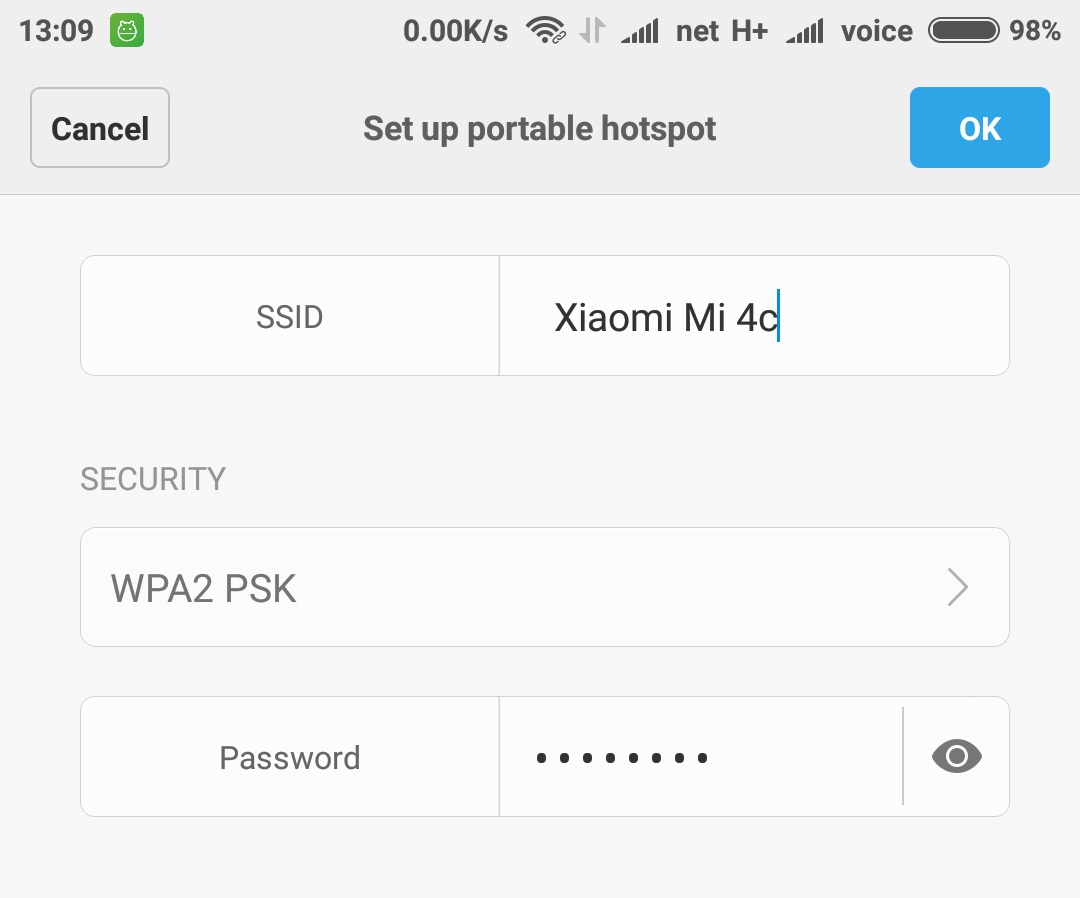Tap the 98% battery percentage
This screenshot has height=898, width=1080.
tap(1035, 30)
